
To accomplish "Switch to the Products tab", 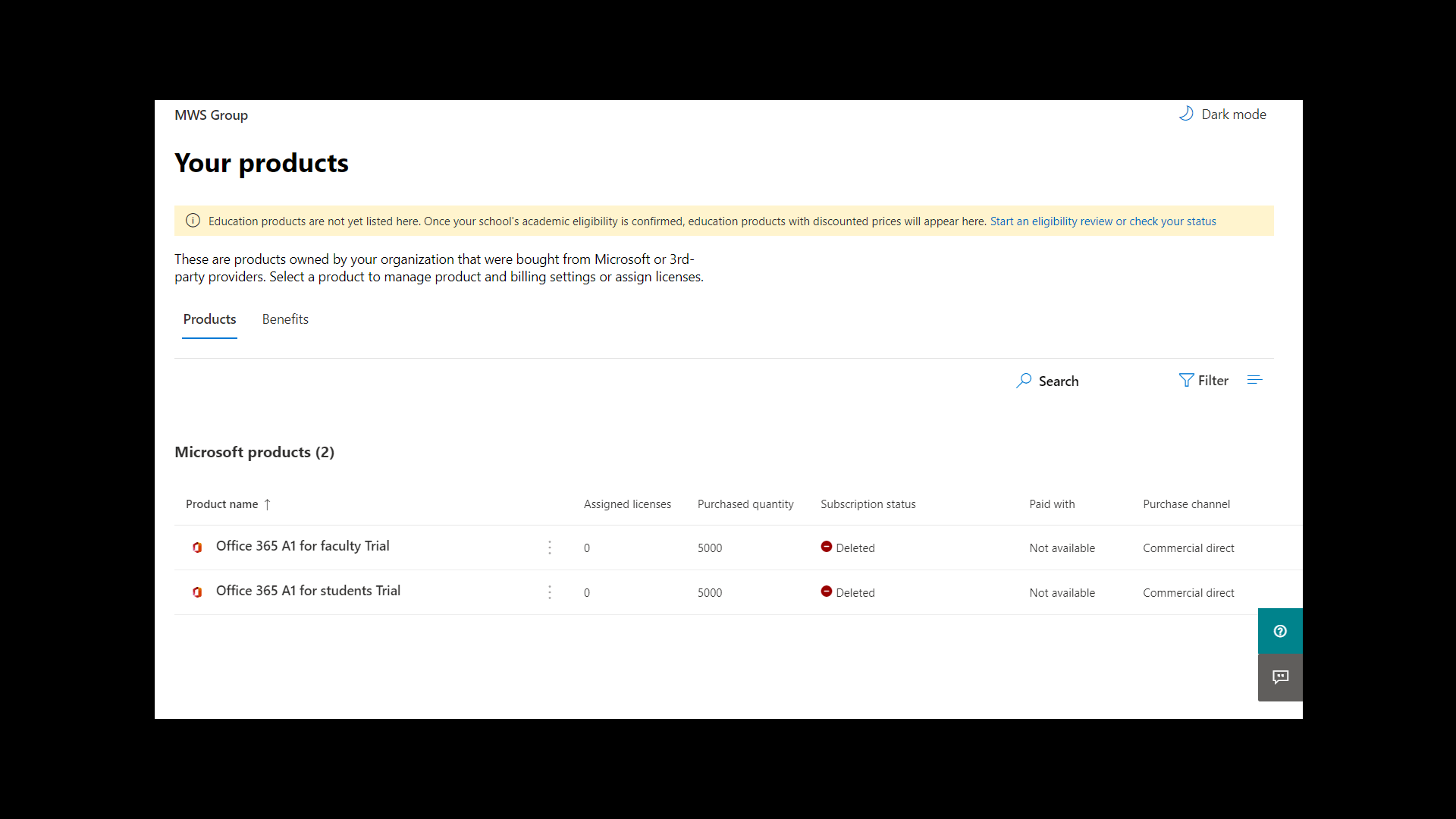I will coord(209,319).
